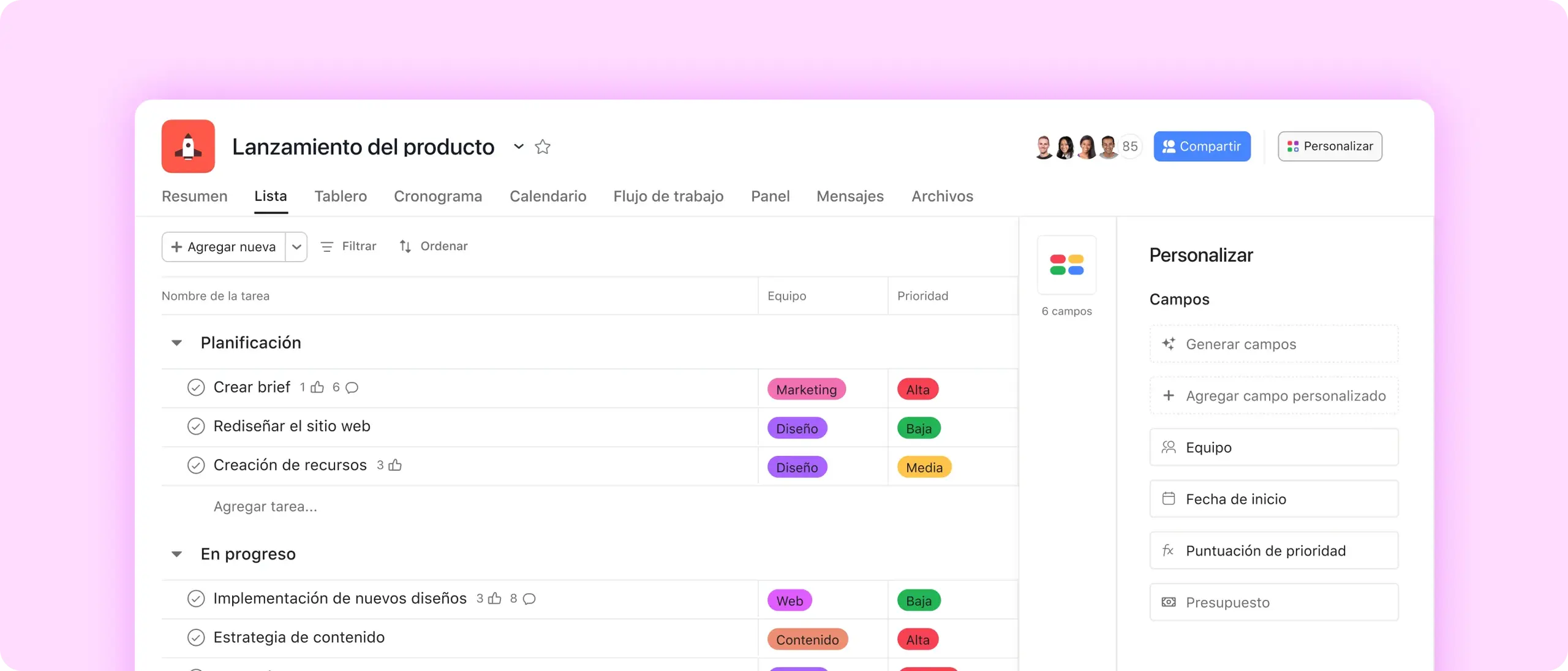Open comments on Crear brief
The width and height of the screenshot is (1568, 671).
[x=352, y=388]
